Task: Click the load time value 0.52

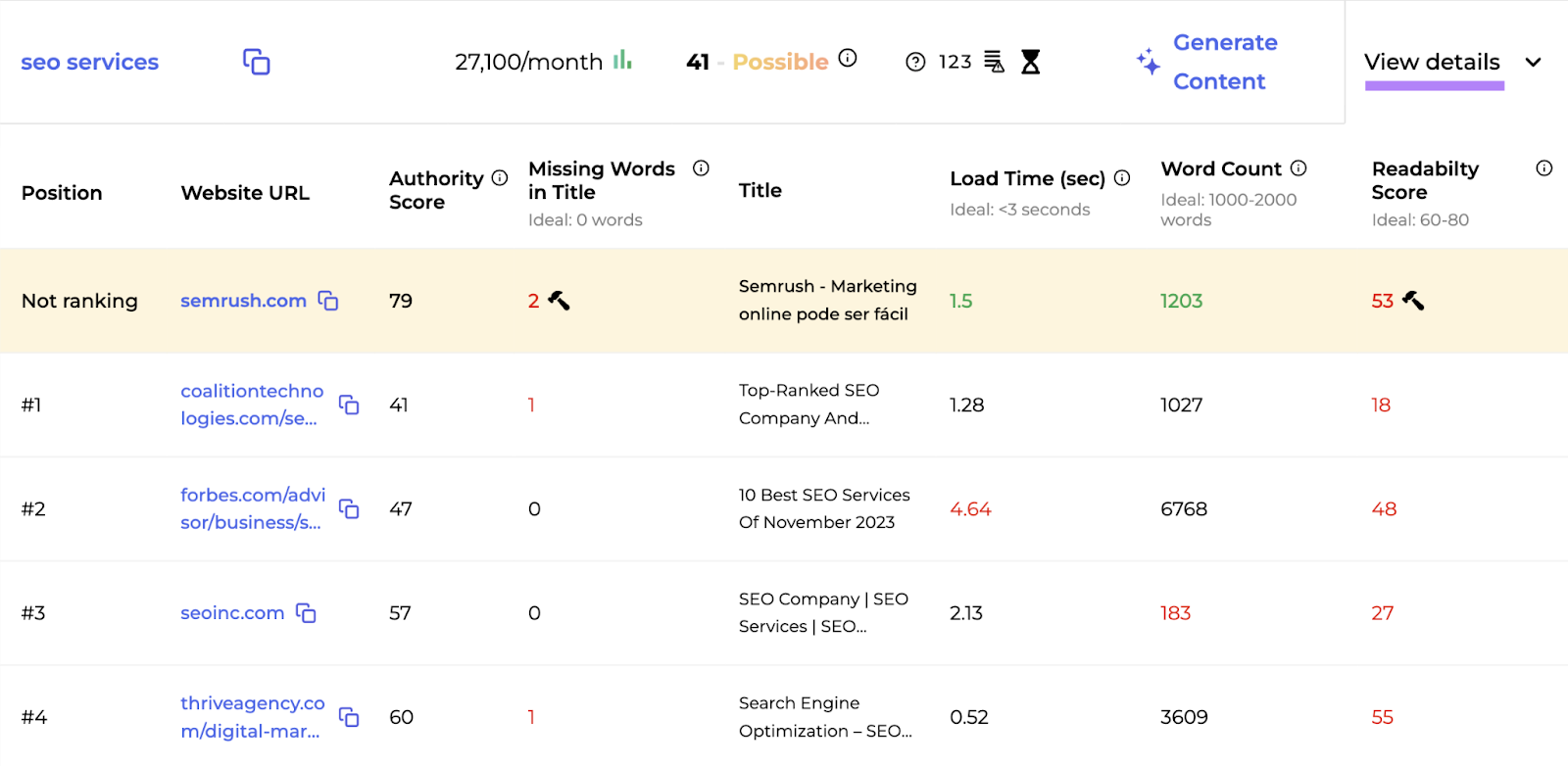Action: [x=969, y=717]
